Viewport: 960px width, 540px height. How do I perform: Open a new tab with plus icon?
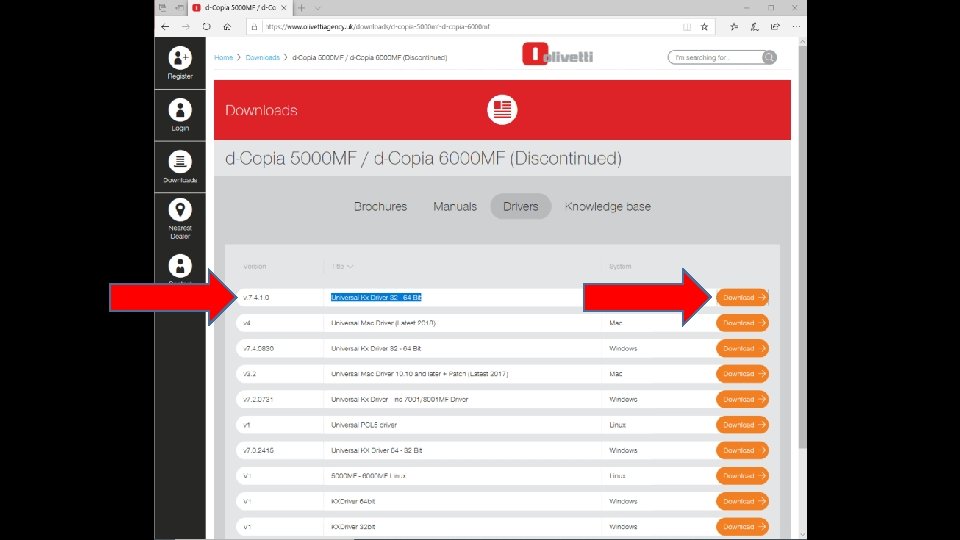(301, 8)
